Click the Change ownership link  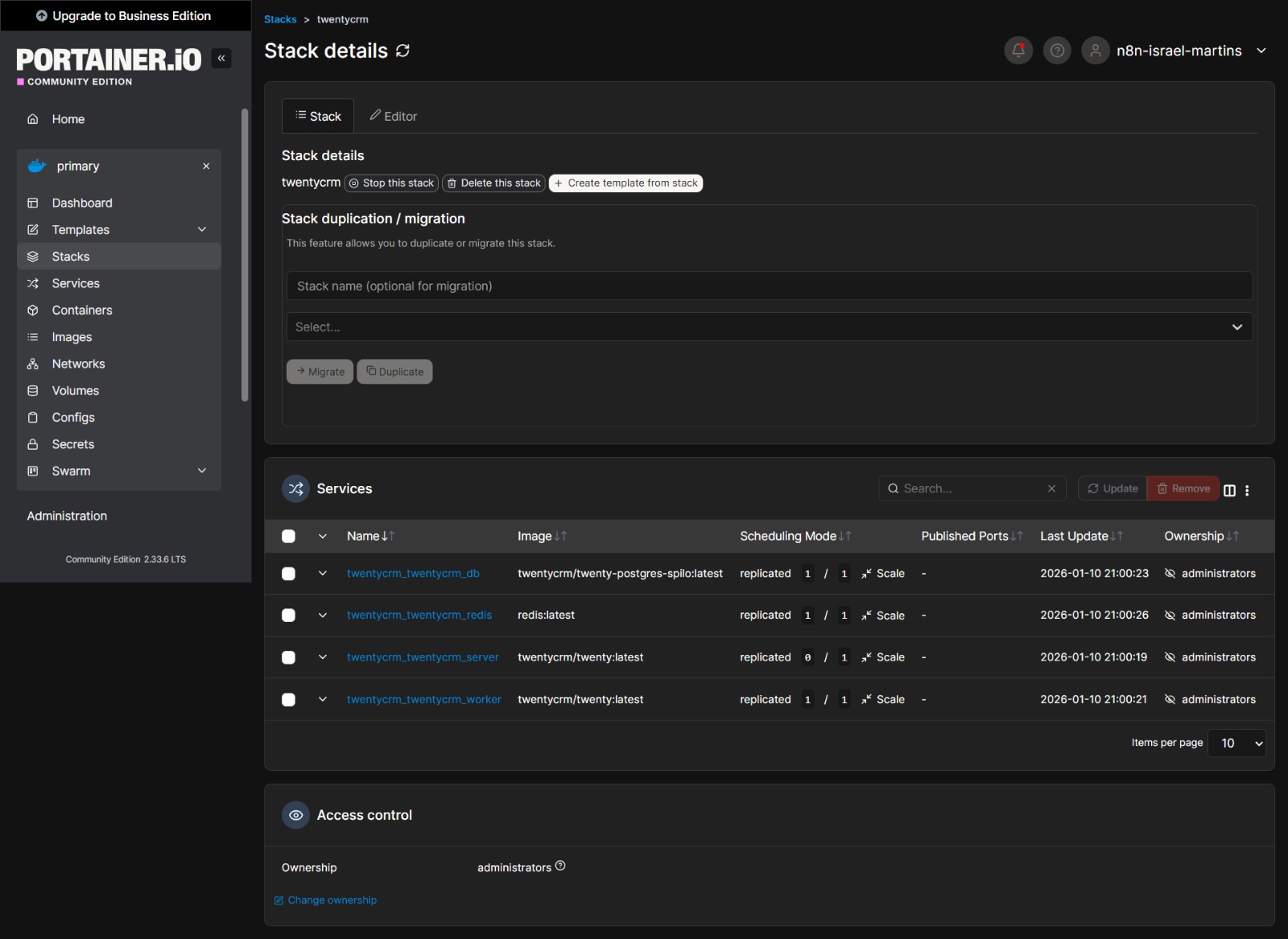pos(332,900)
